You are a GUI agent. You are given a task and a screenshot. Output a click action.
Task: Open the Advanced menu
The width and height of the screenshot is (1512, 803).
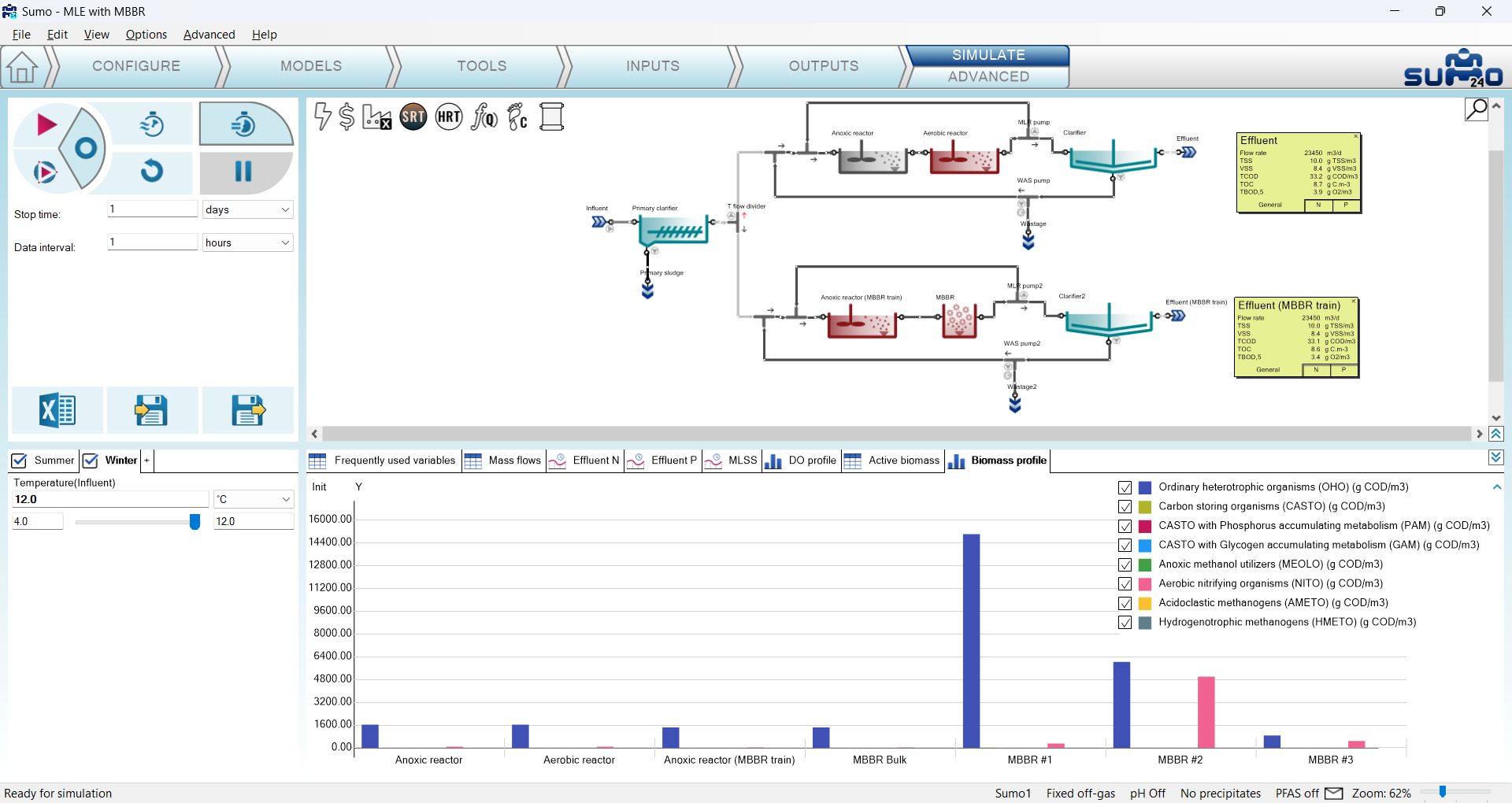pyautogui.click(x=209, y=35)
